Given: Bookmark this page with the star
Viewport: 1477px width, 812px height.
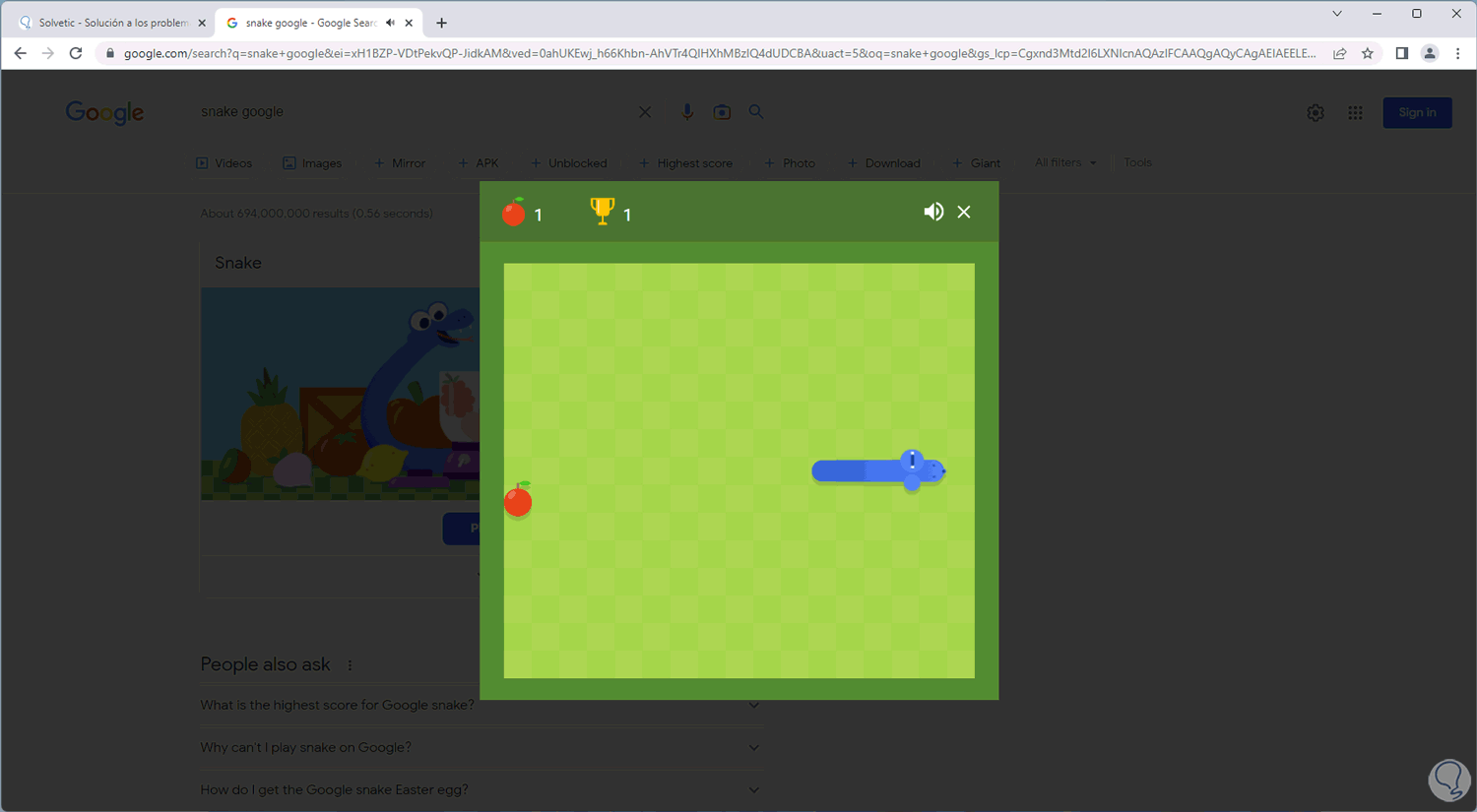Looking at the screenshot, I should pos(1368,53).
